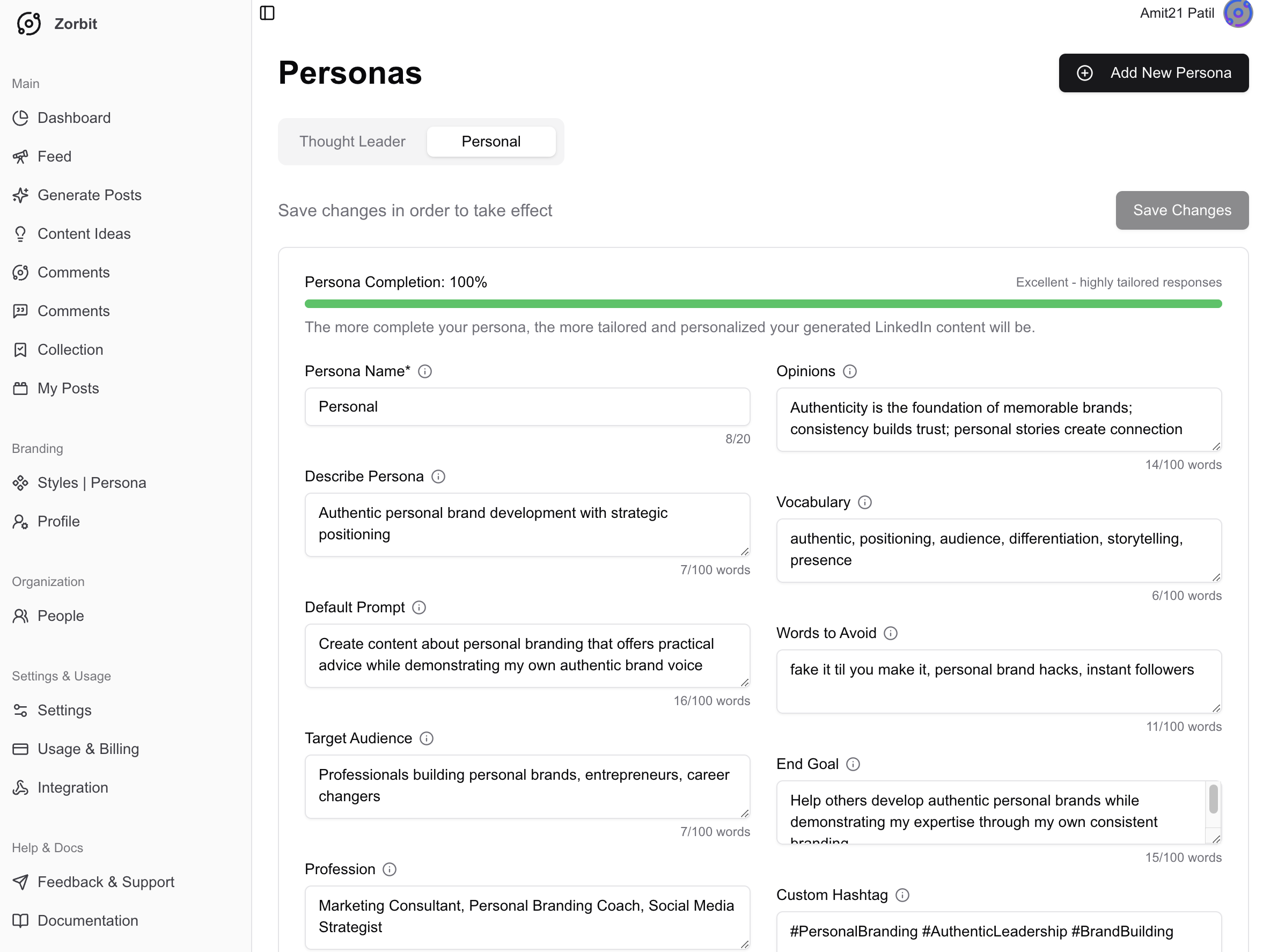1263x952 pixels.
Task: Click the Opinions info icon
Action: coord(850,371)
